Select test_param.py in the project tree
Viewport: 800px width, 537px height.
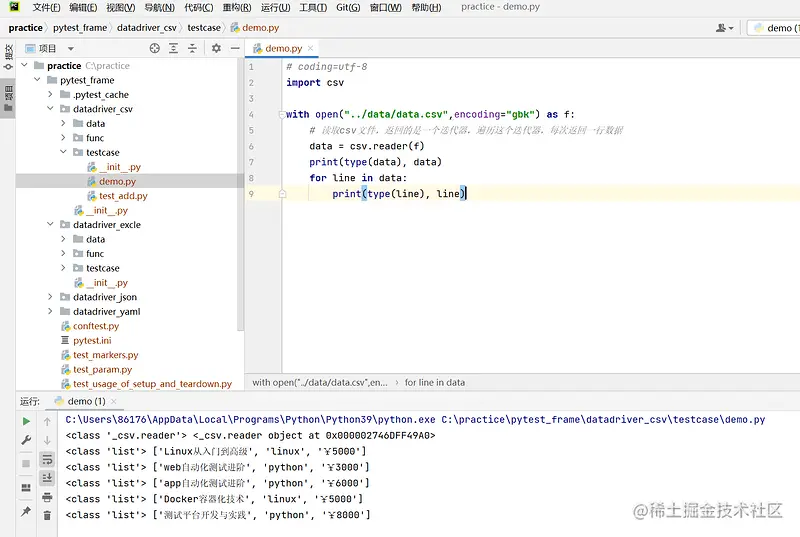pyautogui.click(x=102, y=369)
